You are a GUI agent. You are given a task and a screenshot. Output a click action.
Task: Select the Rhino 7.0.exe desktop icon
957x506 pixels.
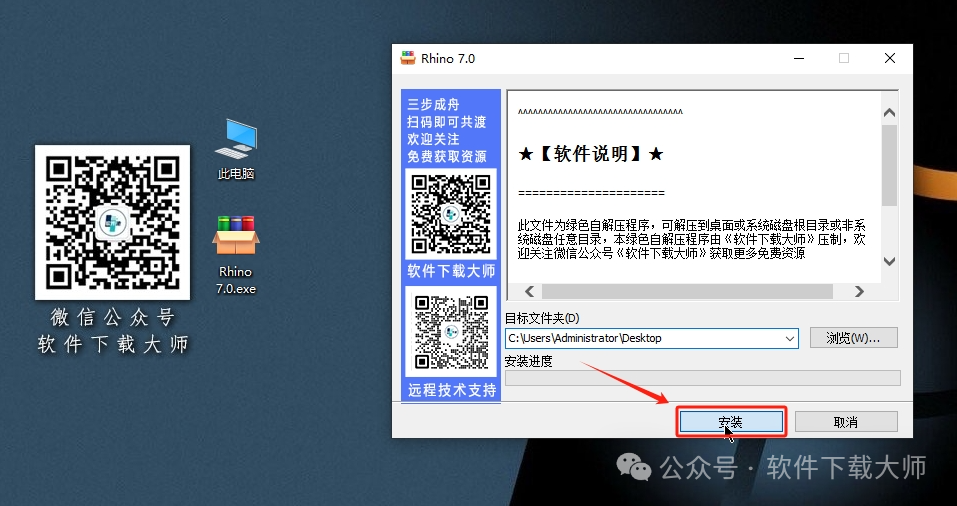click(236, 255)
